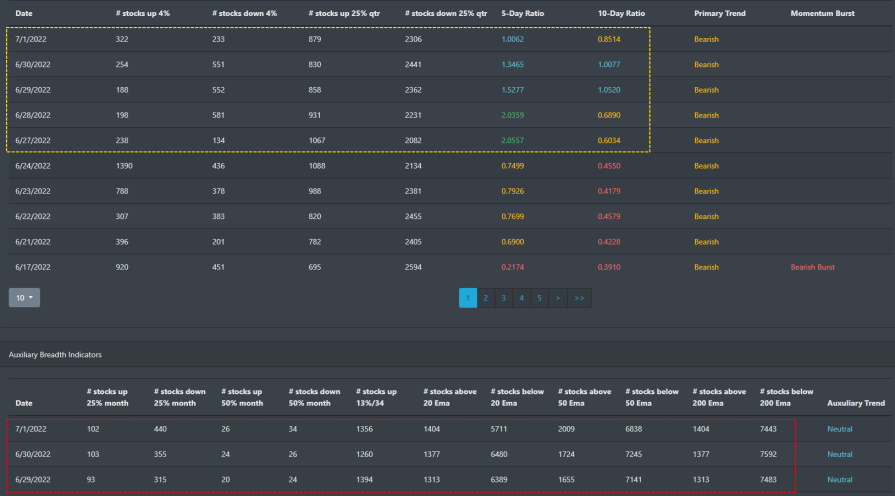Go to page 3 of the table

pyautogui.click(x=503, y=298)
